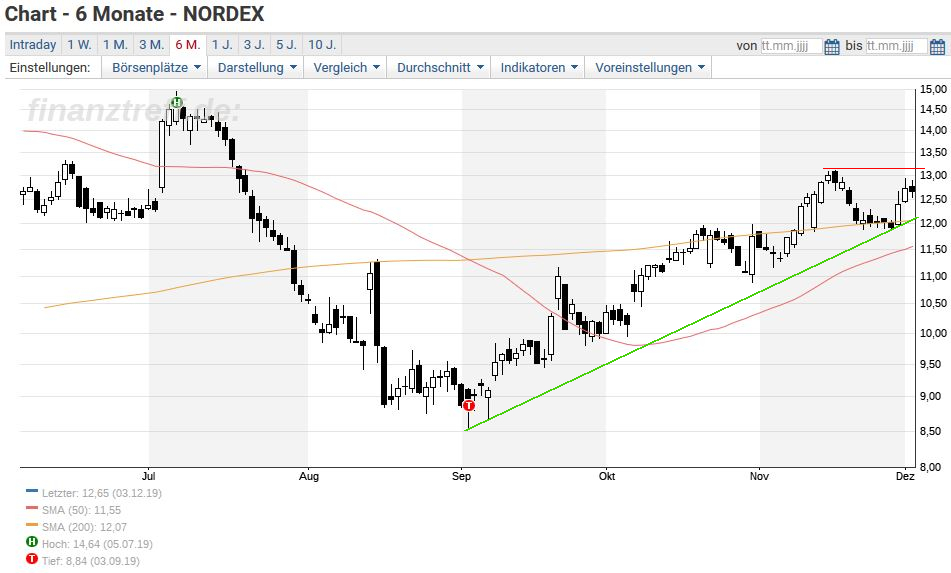This screenshot has height=573, width=951.
Task: Open the Voreinstellungen dropdown
Action: tap(649, 67)
